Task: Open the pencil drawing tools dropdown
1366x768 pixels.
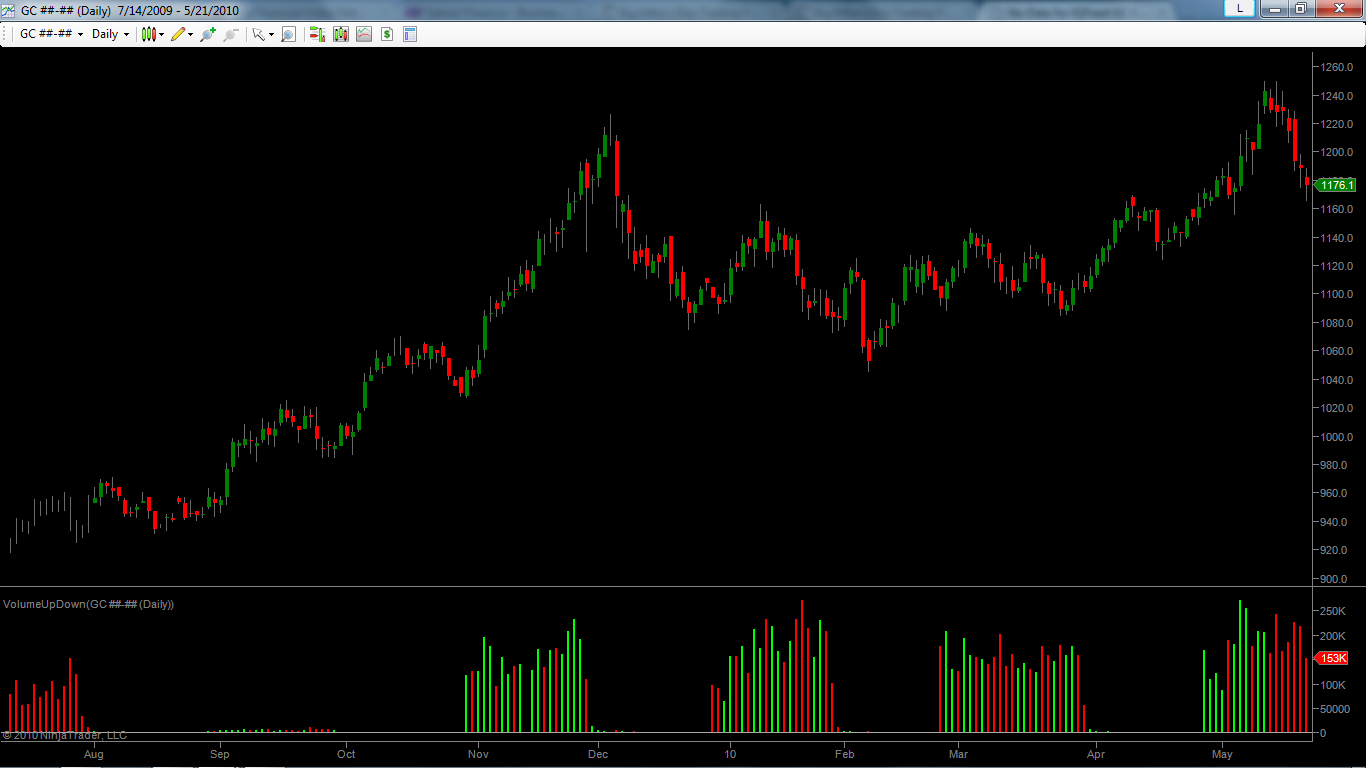Action: [182, 34]
